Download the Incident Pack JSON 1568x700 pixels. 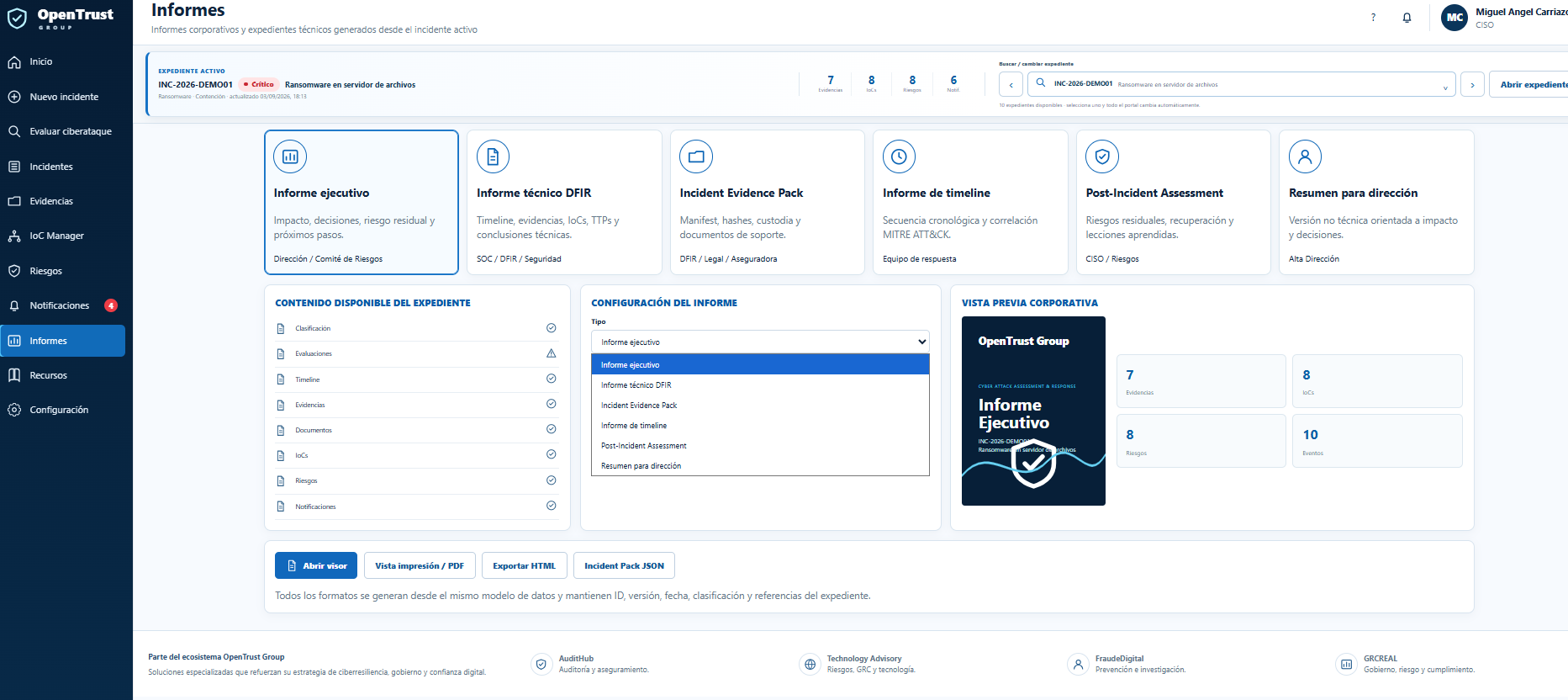(624, 565)
